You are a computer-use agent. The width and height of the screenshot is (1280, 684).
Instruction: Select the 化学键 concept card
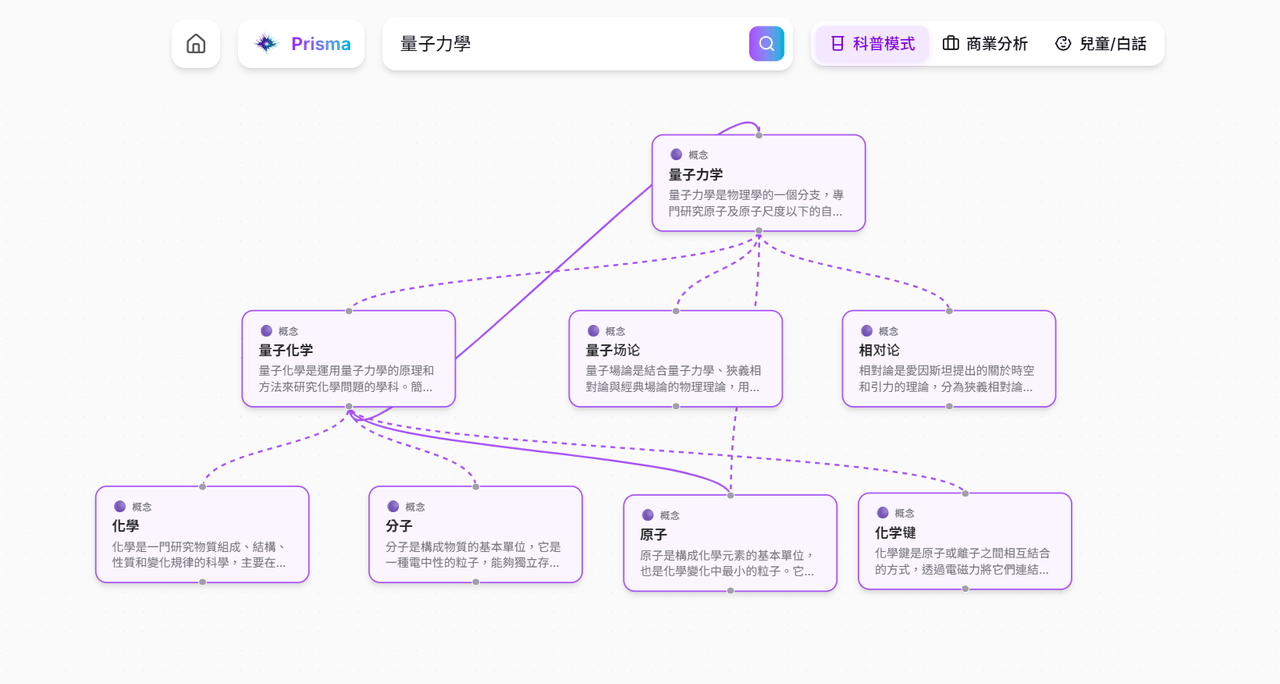point(965,541)
